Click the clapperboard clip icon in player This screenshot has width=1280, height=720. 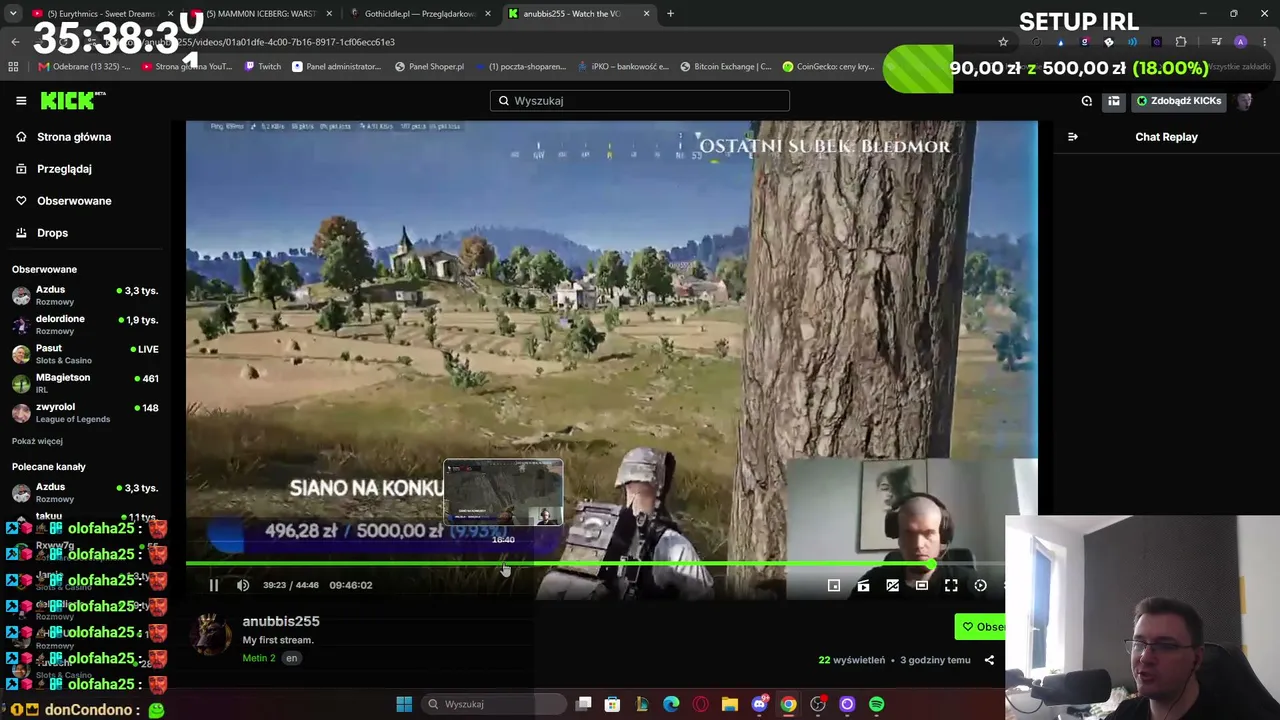[x=863, y=585]
